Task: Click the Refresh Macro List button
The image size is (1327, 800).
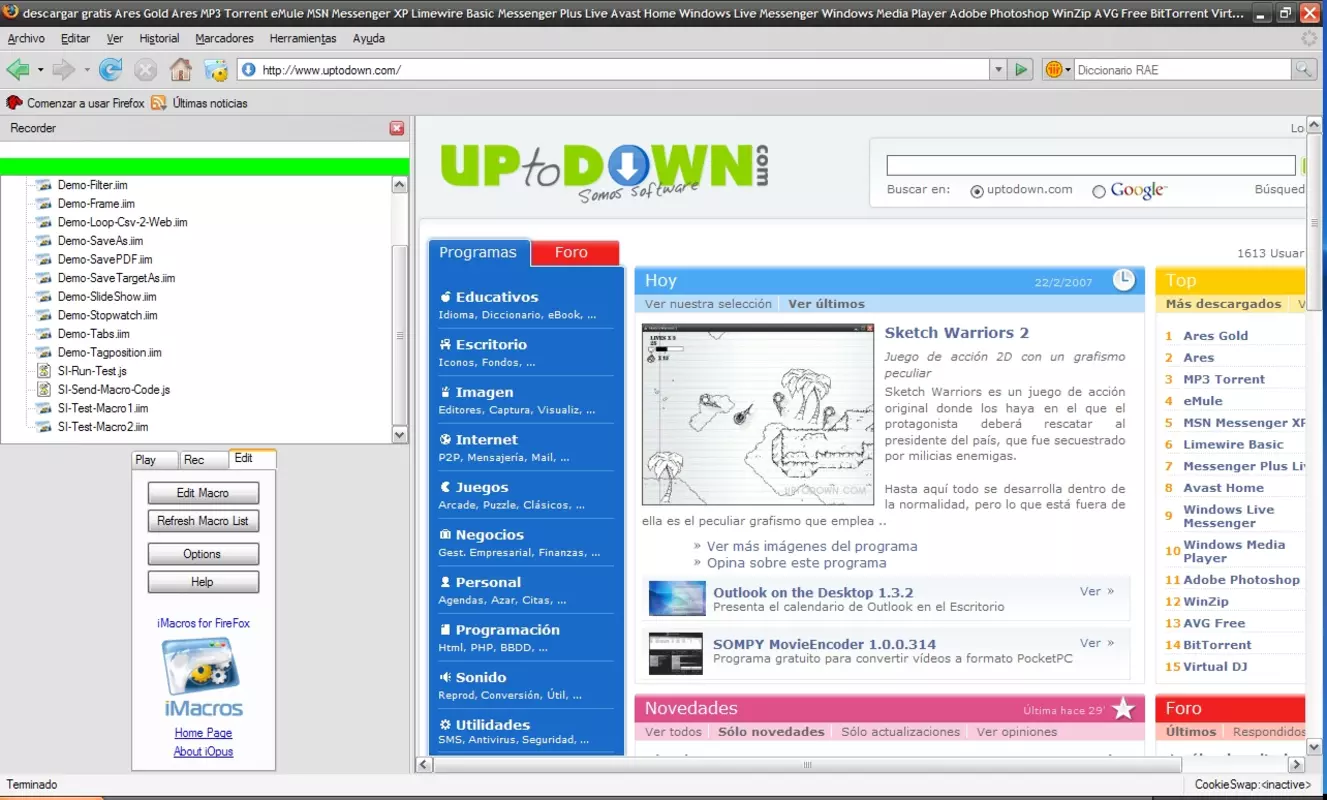Action: point(203,521)
